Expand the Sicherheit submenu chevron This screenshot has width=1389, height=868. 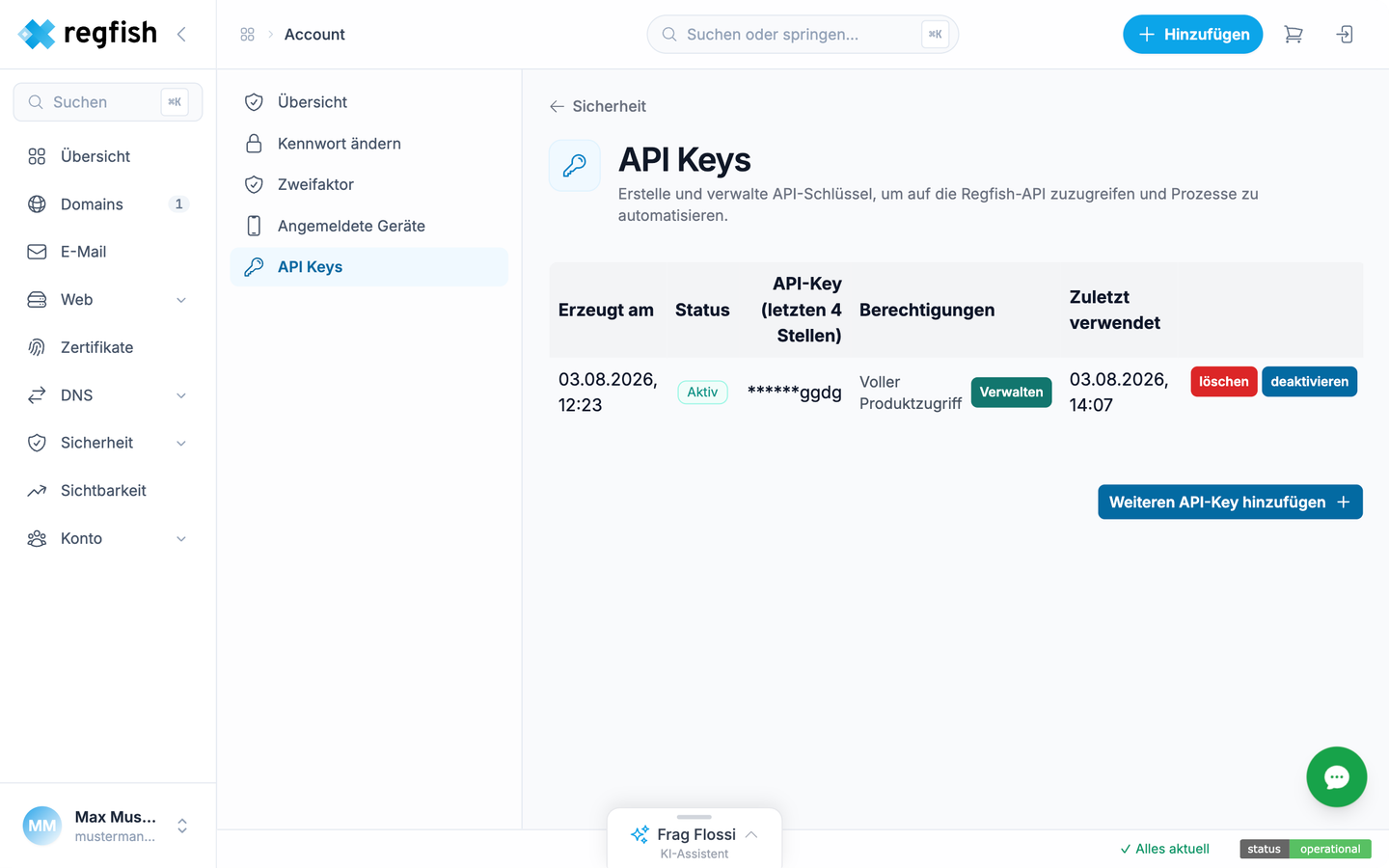[x=181, y=443]
